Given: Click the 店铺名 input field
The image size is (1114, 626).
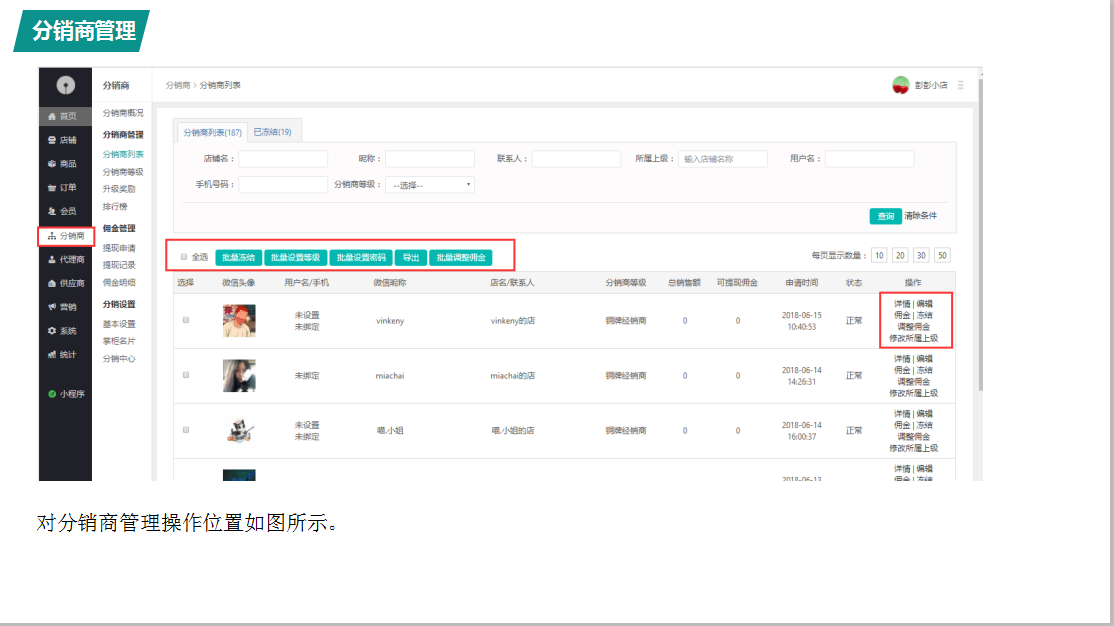Looking at the screenshot, I should click(283, 159).
